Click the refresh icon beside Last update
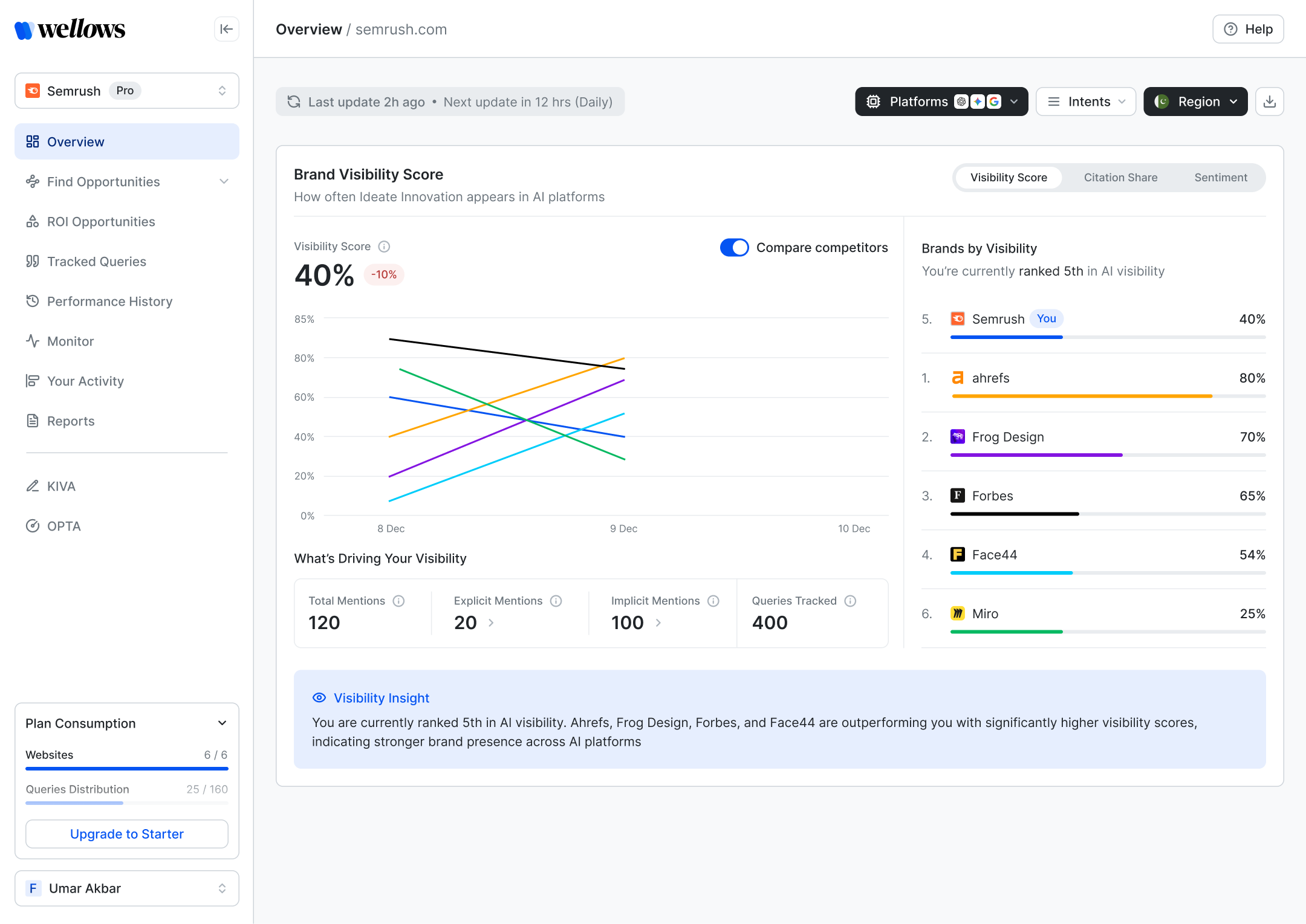The height and width of the screenshot is (924, 1306). [x=294, y=102]
